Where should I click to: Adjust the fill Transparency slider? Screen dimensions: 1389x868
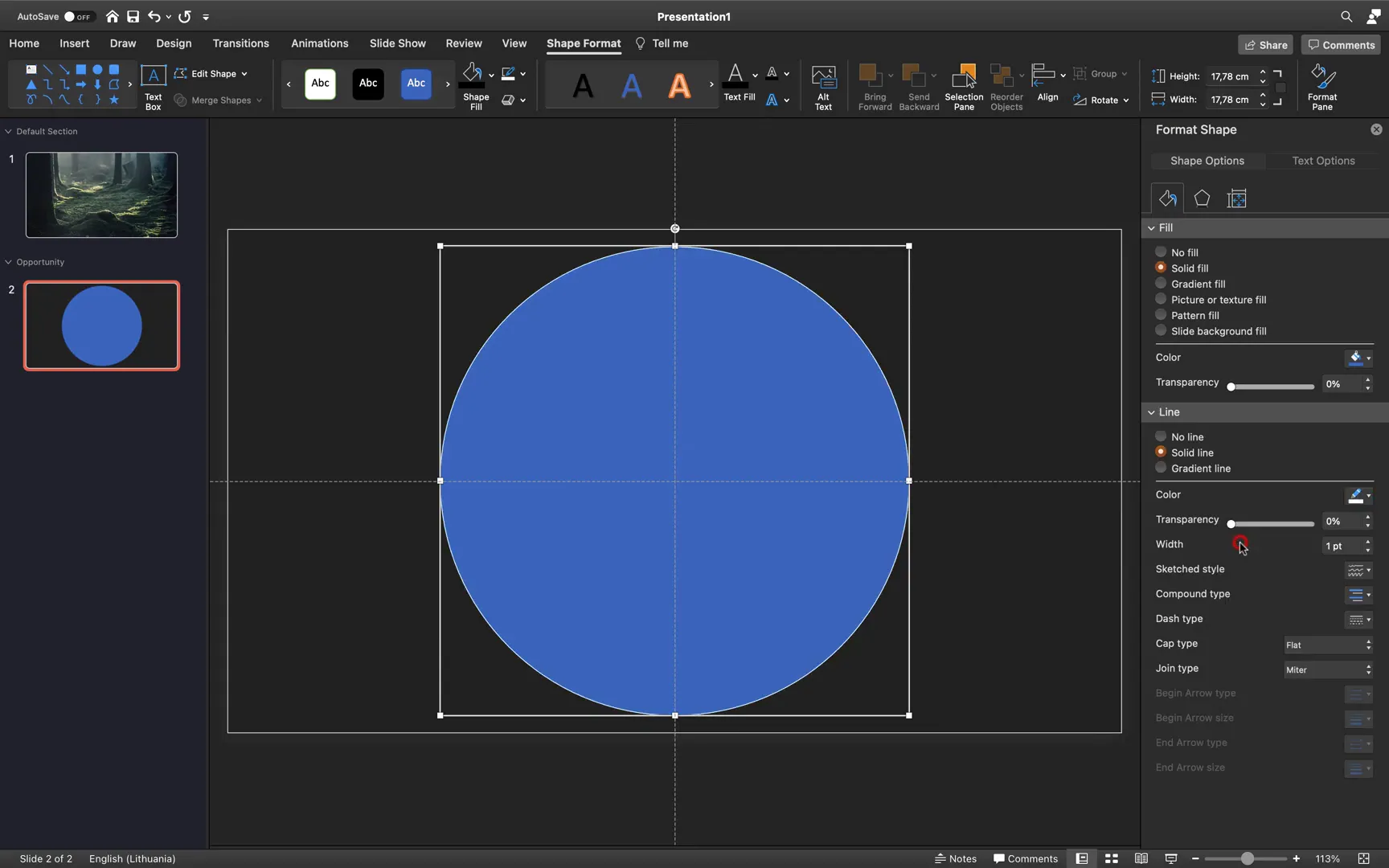1272,387
